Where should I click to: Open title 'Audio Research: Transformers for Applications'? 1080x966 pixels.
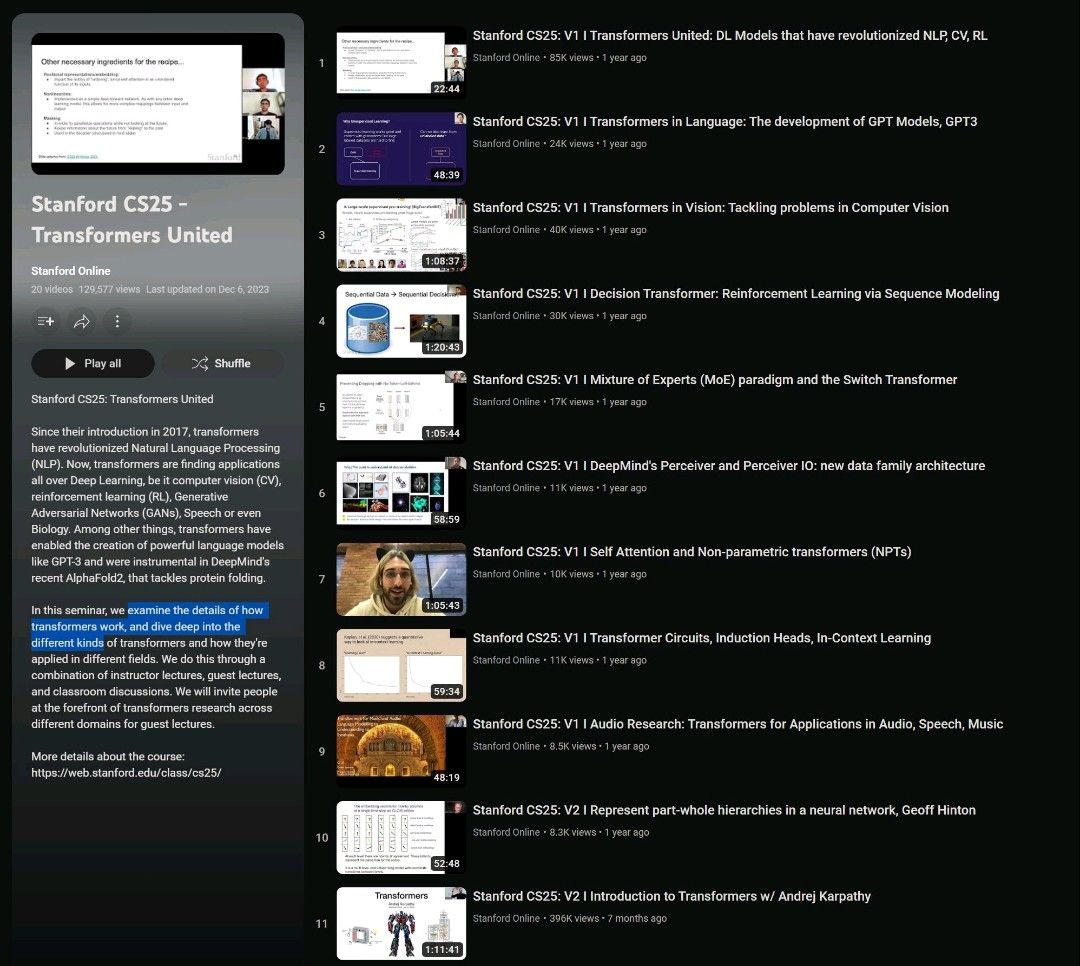point(738,724)
